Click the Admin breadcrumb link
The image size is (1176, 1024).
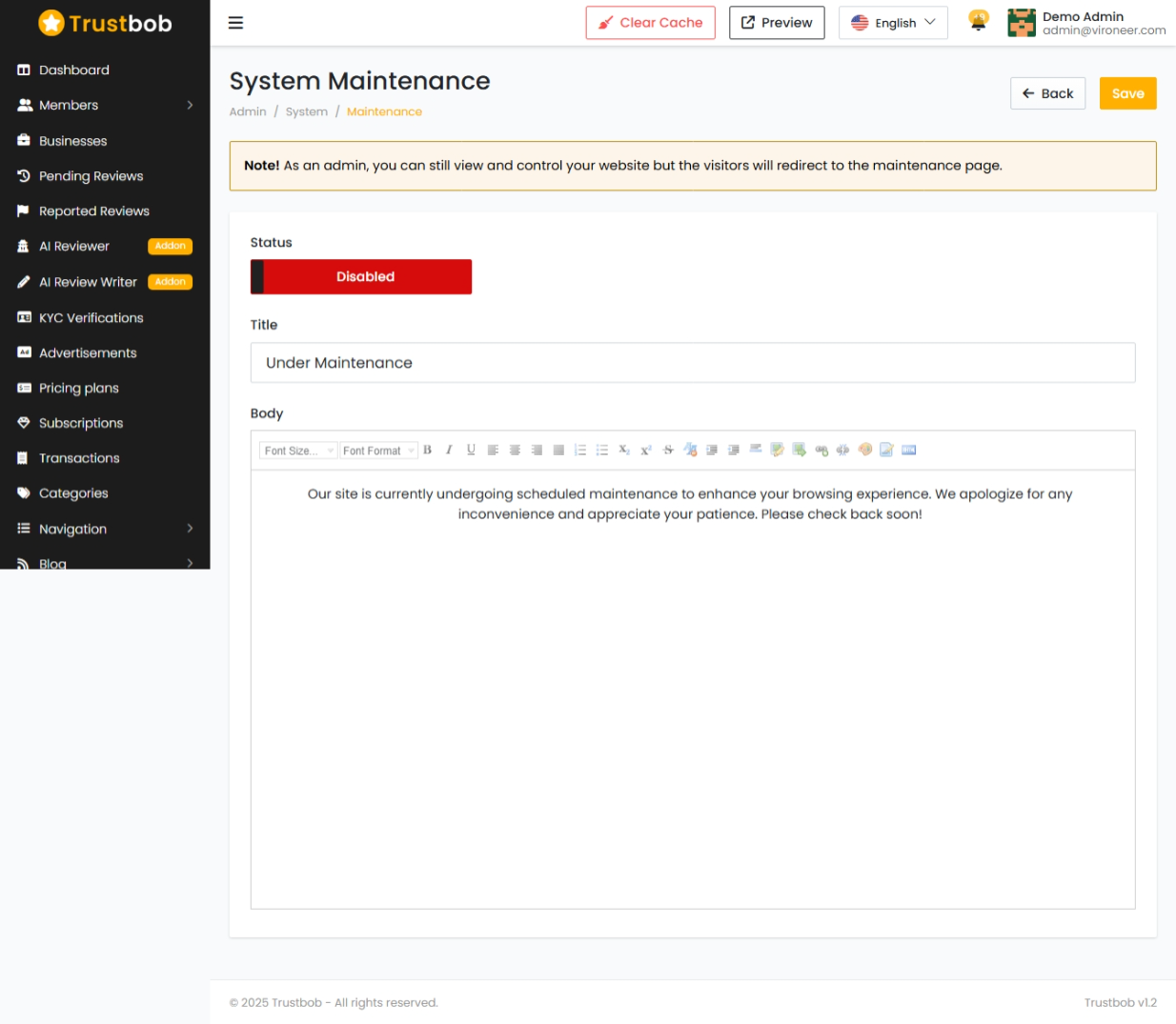click(248, 111)
